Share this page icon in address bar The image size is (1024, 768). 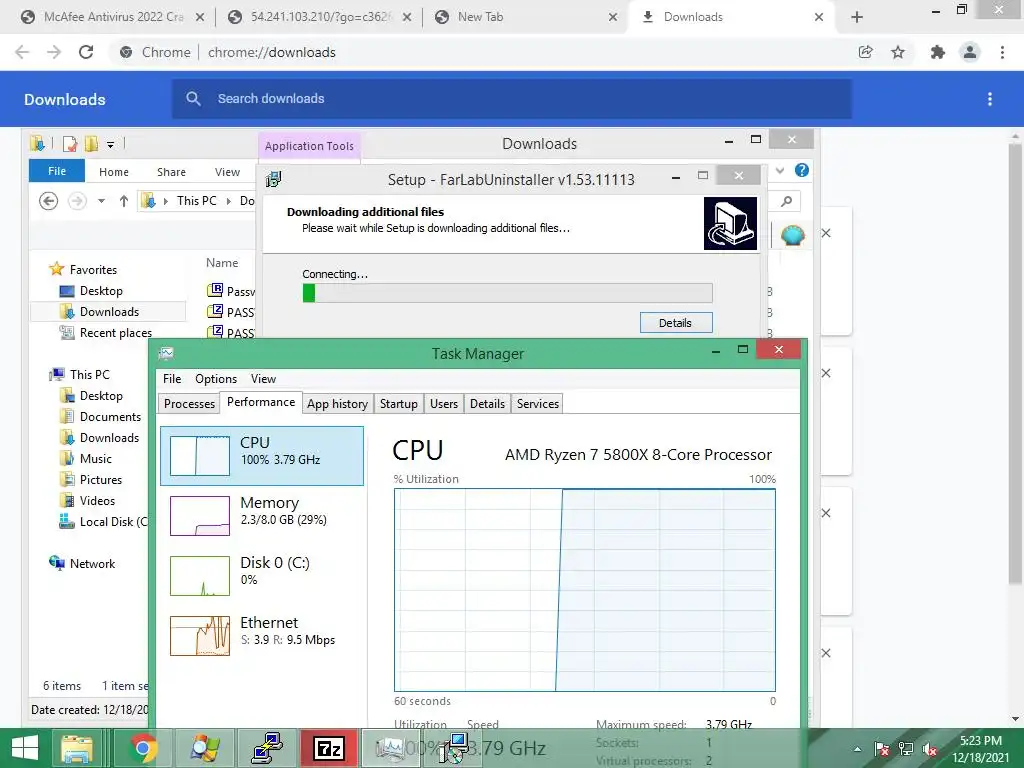point(865,52)
